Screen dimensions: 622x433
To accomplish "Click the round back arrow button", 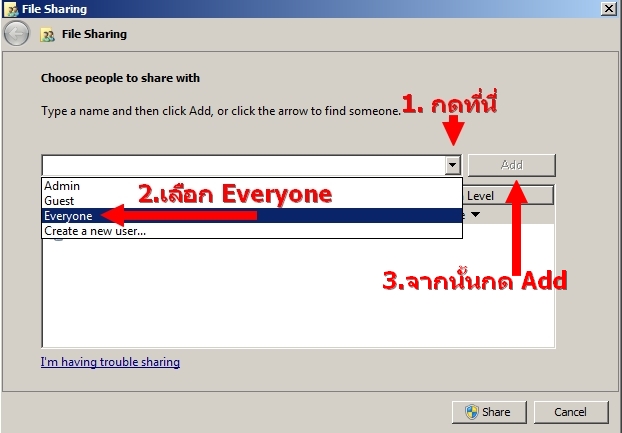I will pyautogui.click(x=16, y=34).
